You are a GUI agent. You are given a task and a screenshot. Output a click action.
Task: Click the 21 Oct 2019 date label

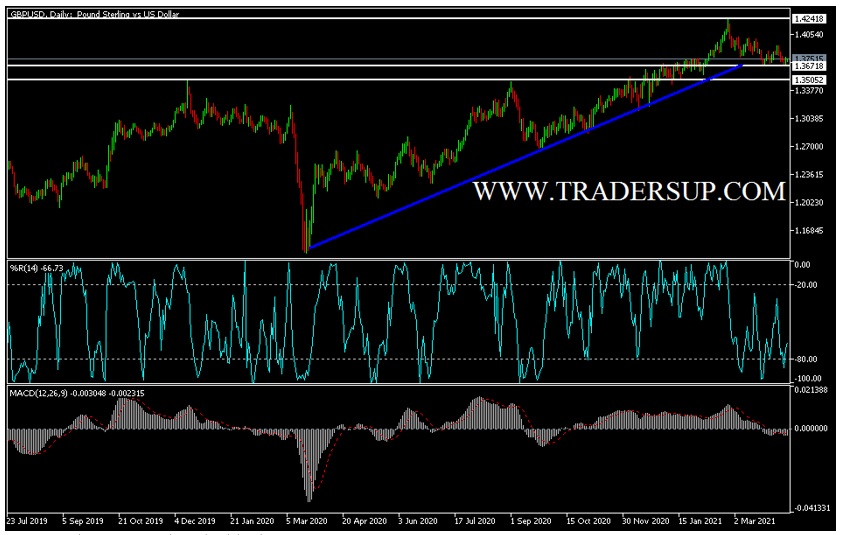coord(140,521)
